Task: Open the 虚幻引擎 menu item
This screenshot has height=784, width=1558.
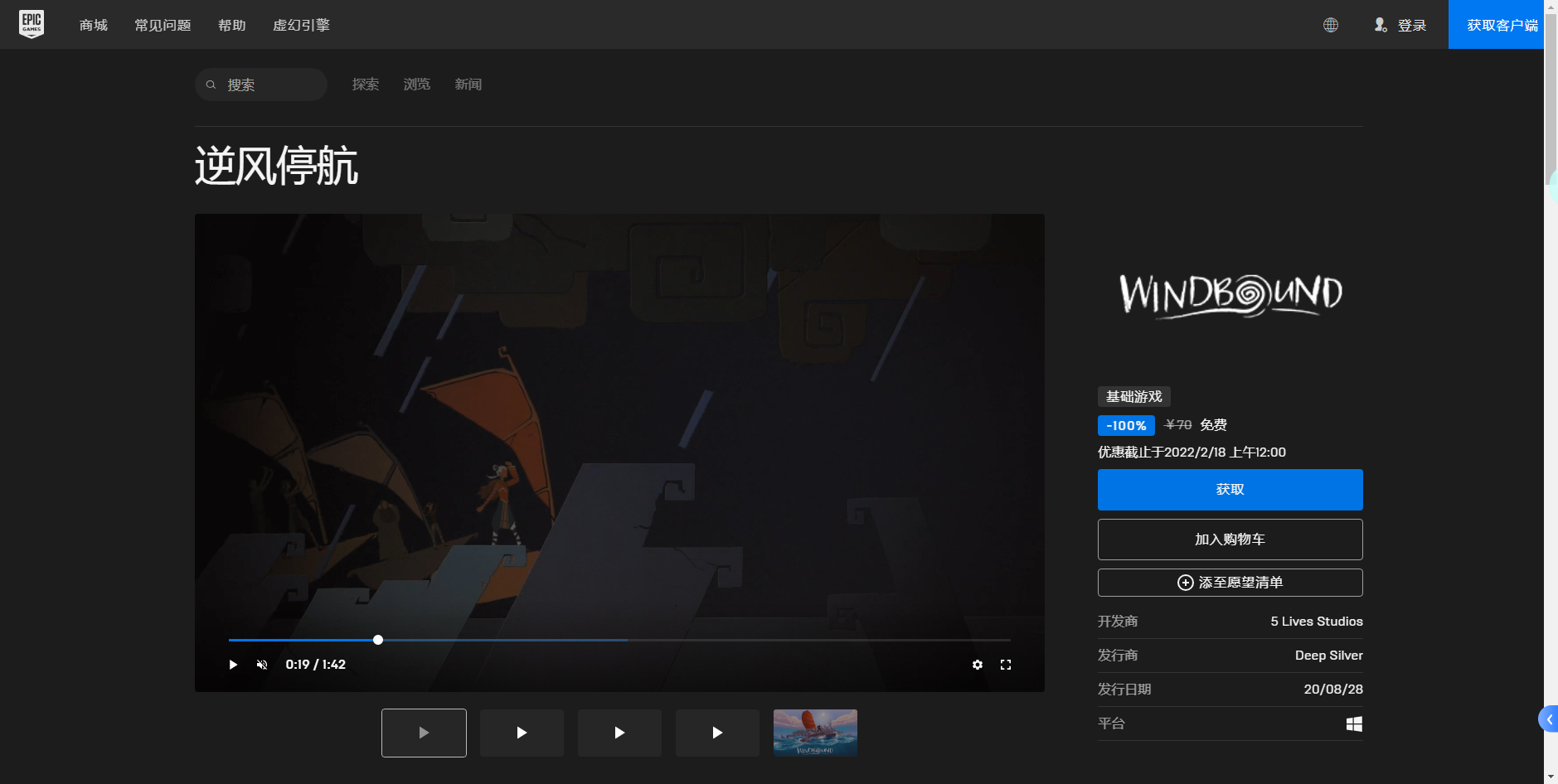Action: [301, 25]
